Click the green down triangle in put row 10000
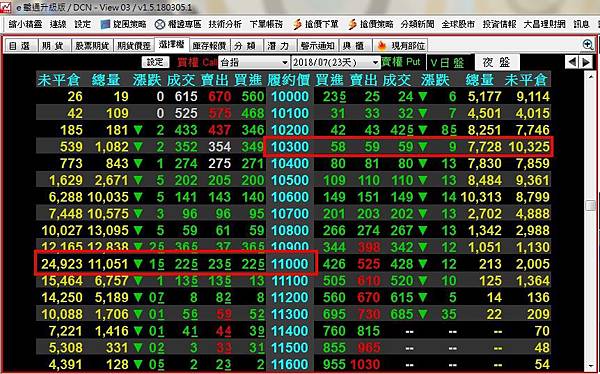The width and height of the screenshot is (600, 374). coord(423,96)
